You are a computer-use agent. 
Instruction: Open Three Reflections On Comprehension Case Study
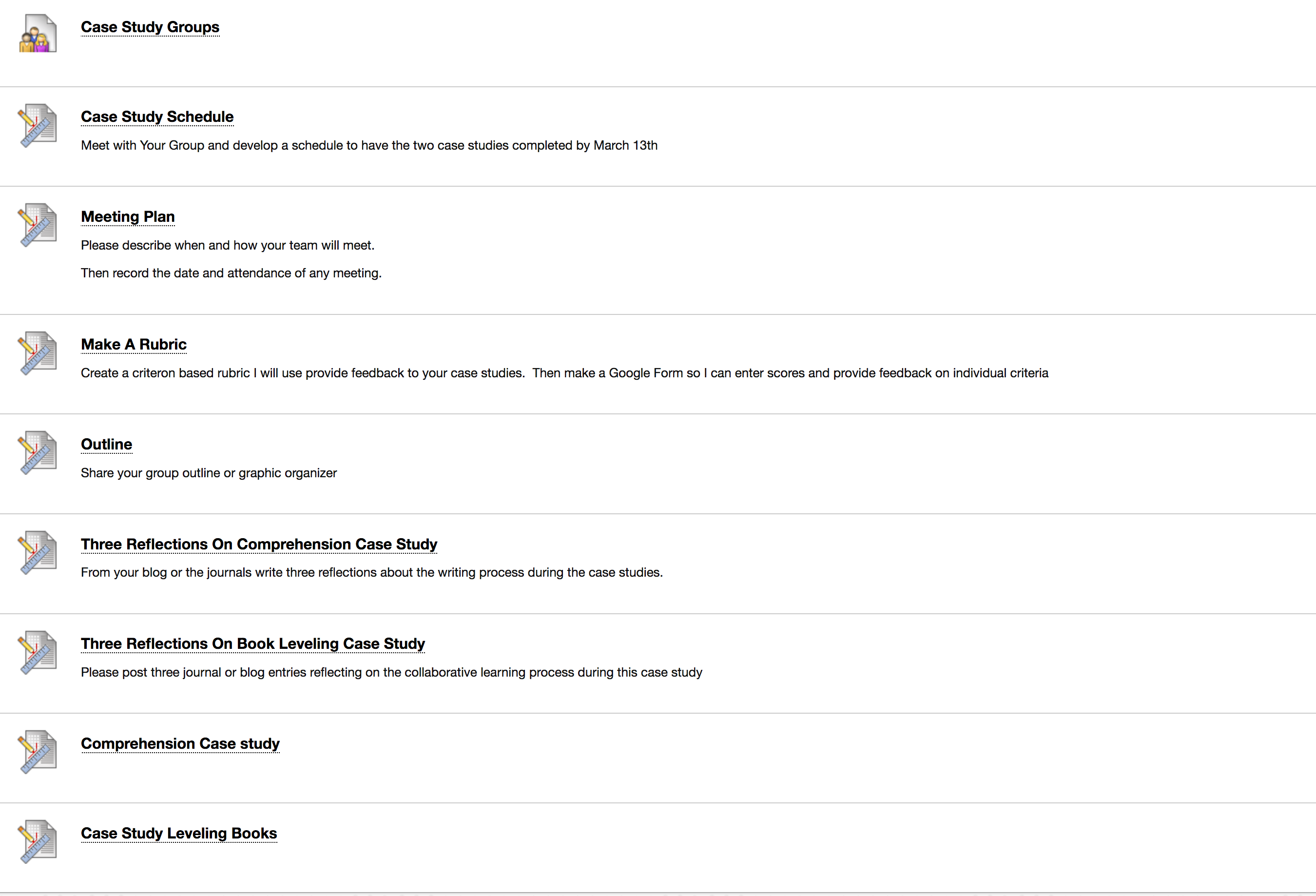tap(259, 545)
